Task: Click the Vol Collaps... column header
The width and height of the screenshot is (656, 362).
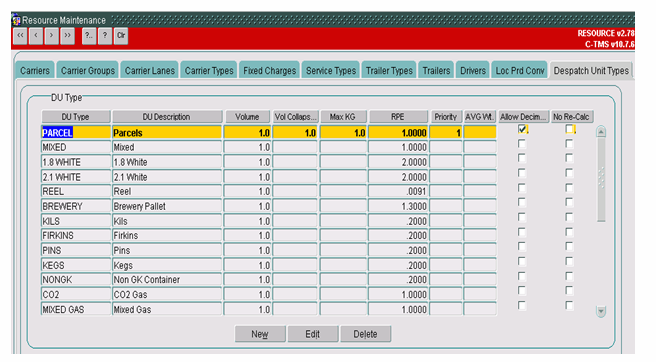Action: [x=295, y=117]
